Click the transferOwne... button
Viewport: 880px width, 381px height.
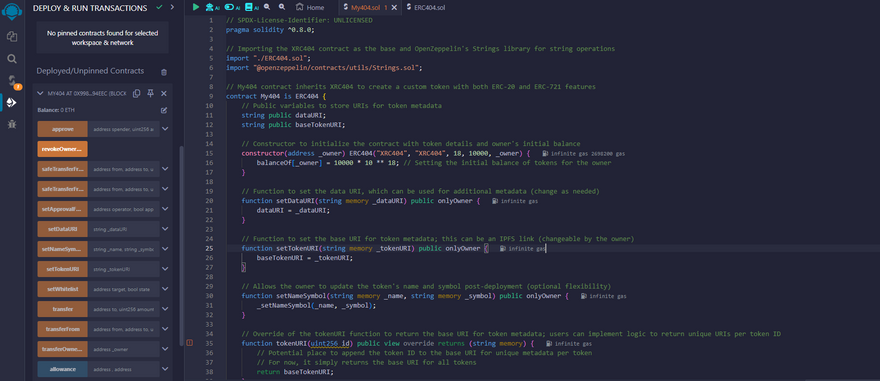62,349
